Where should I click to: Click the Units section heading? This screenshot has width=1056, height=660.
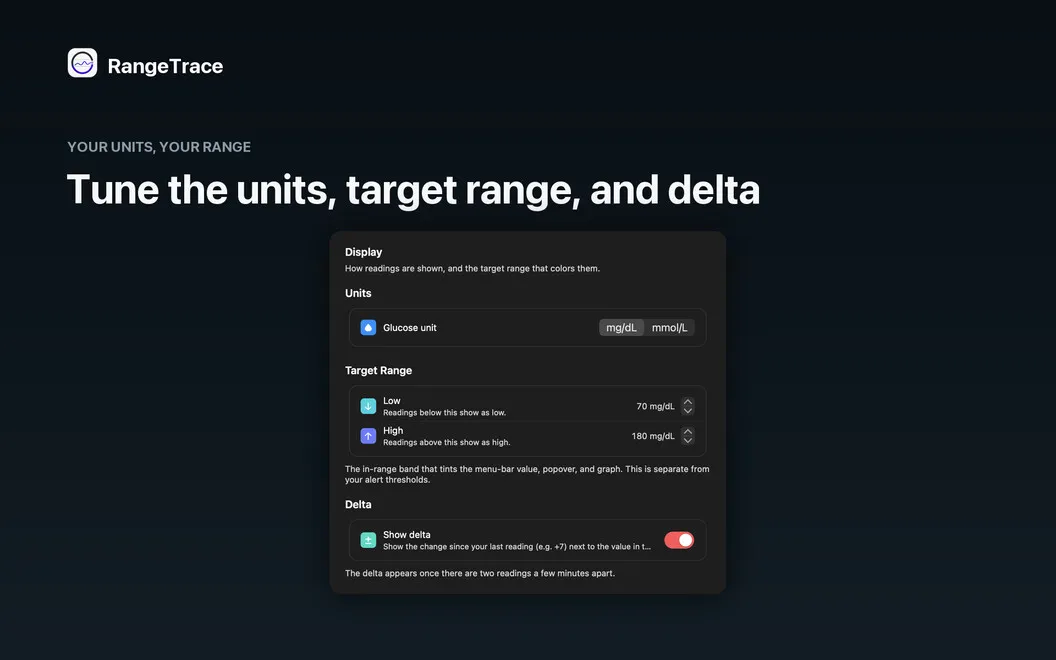358,293
